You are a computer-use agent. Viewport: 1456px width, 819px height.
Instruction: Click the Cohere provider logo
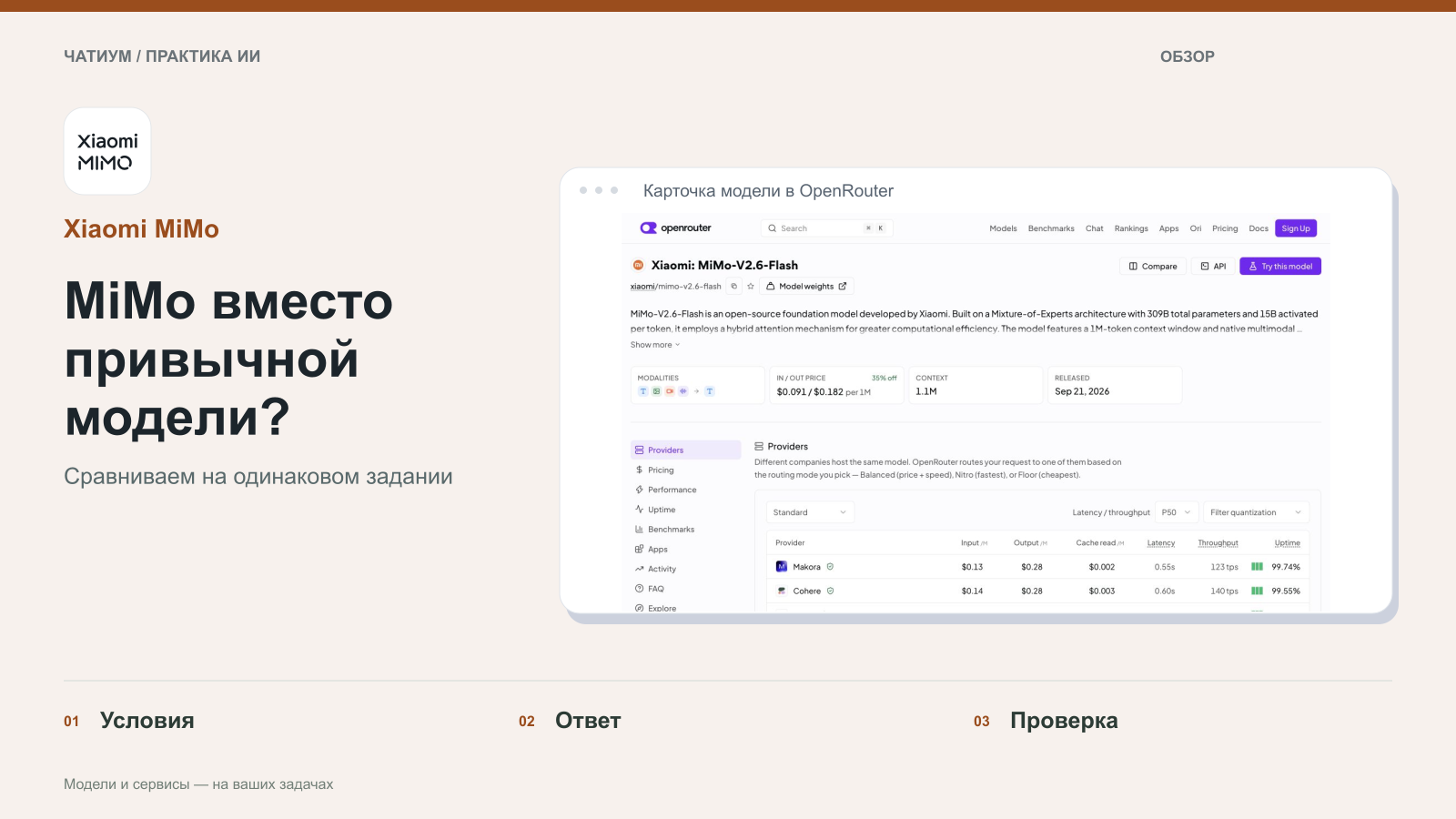click(x=781, y=591)
